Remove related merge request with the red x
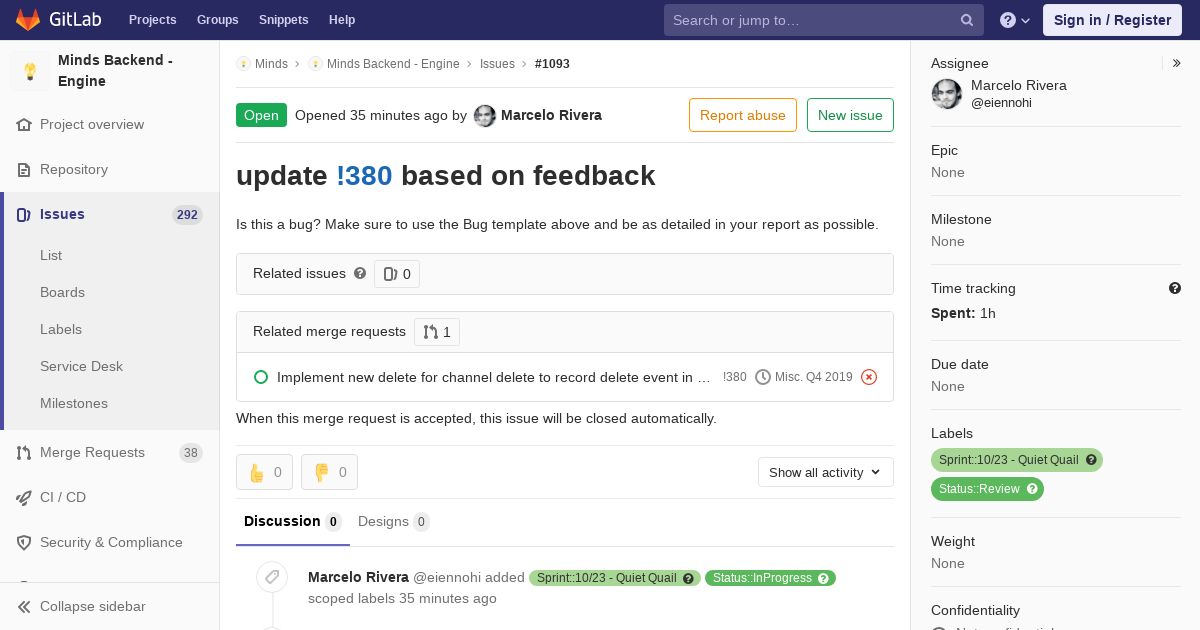Viewport: 1200px width, 630px height. point(869,377)
